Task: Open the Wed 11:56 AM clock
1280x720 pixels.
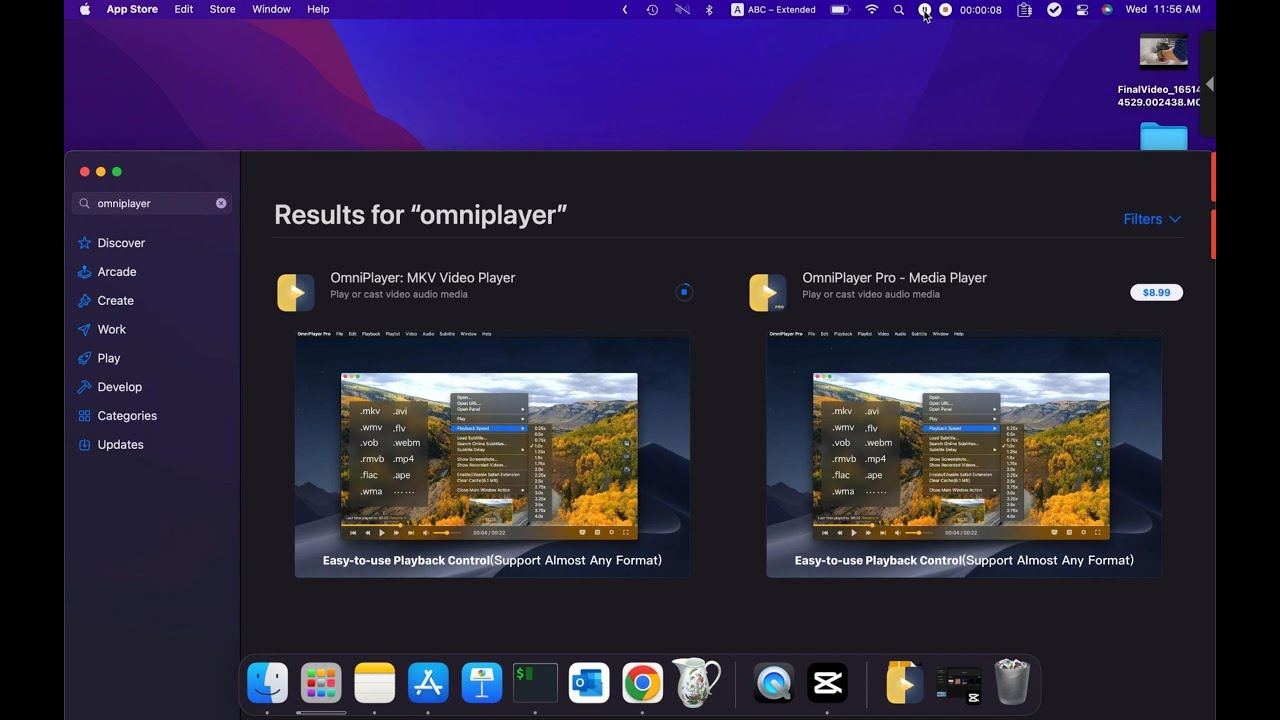Action: 1163,9
